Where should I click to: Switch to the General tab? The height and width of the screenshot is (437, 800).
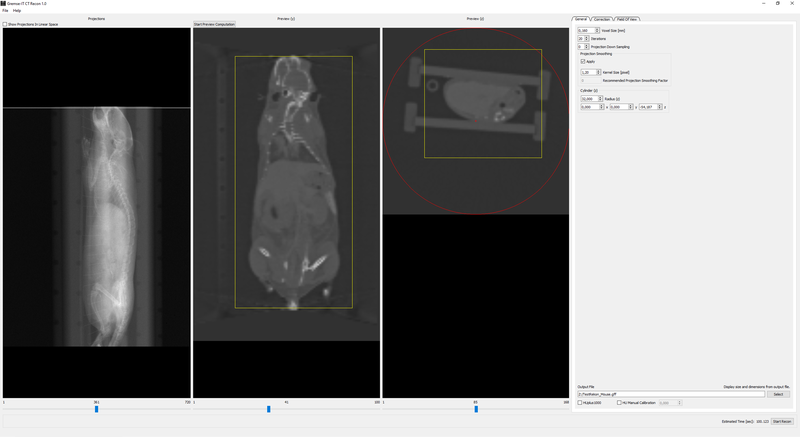point(581,19)
